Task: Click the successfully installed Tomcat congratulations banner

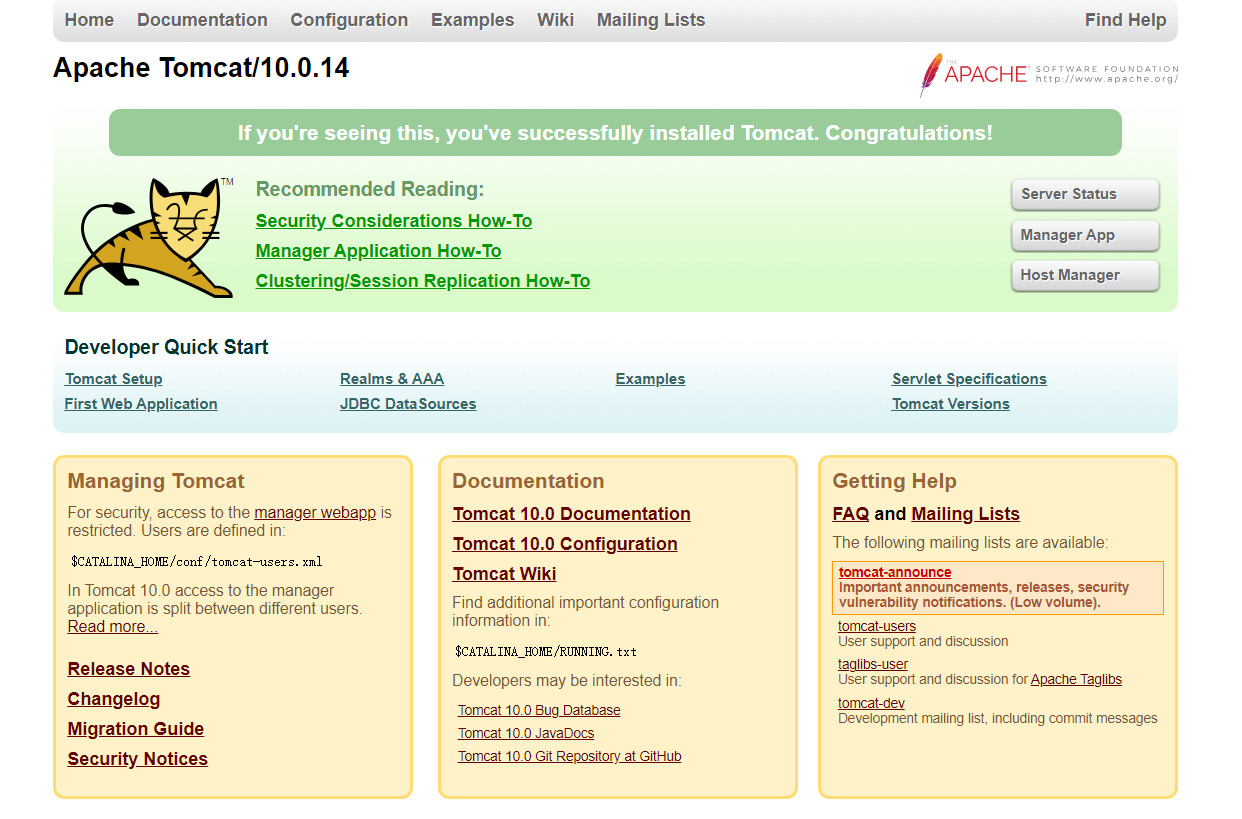Action: pos(615,133)
